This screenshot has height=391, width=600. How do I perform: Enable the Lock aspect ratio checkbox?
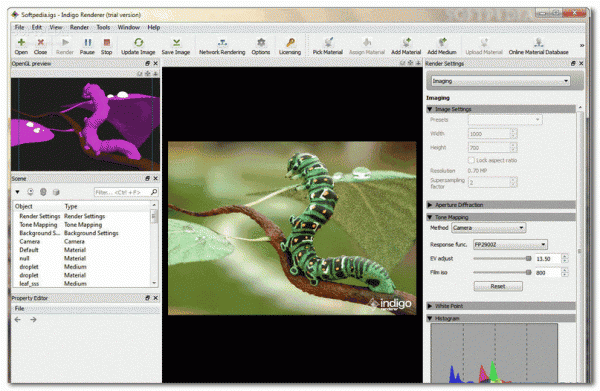click(x=471, y=160)
